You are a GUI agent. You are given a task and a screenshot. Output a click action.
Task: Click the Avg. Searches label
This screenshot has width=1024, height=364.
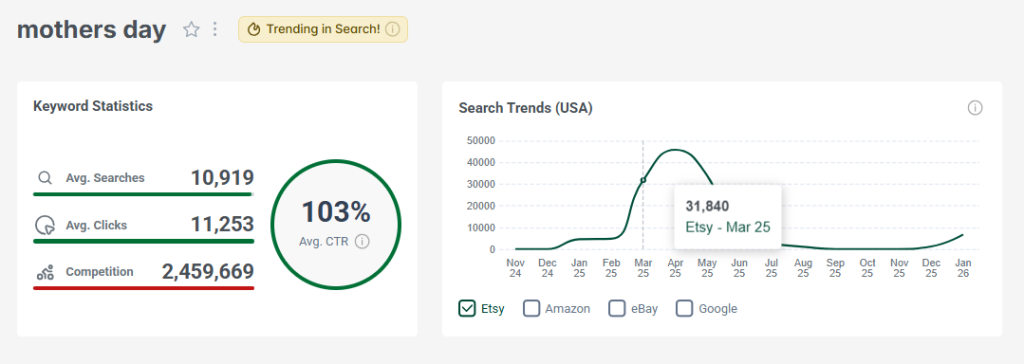(x=105, y=178)
